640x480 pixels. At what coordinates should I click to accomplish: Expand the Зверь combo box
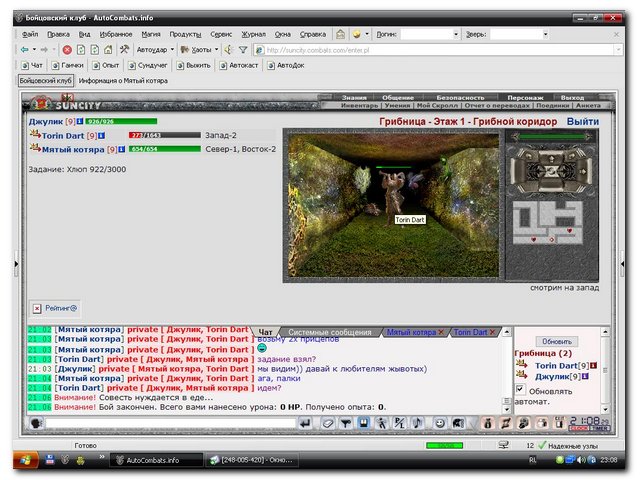545,34
